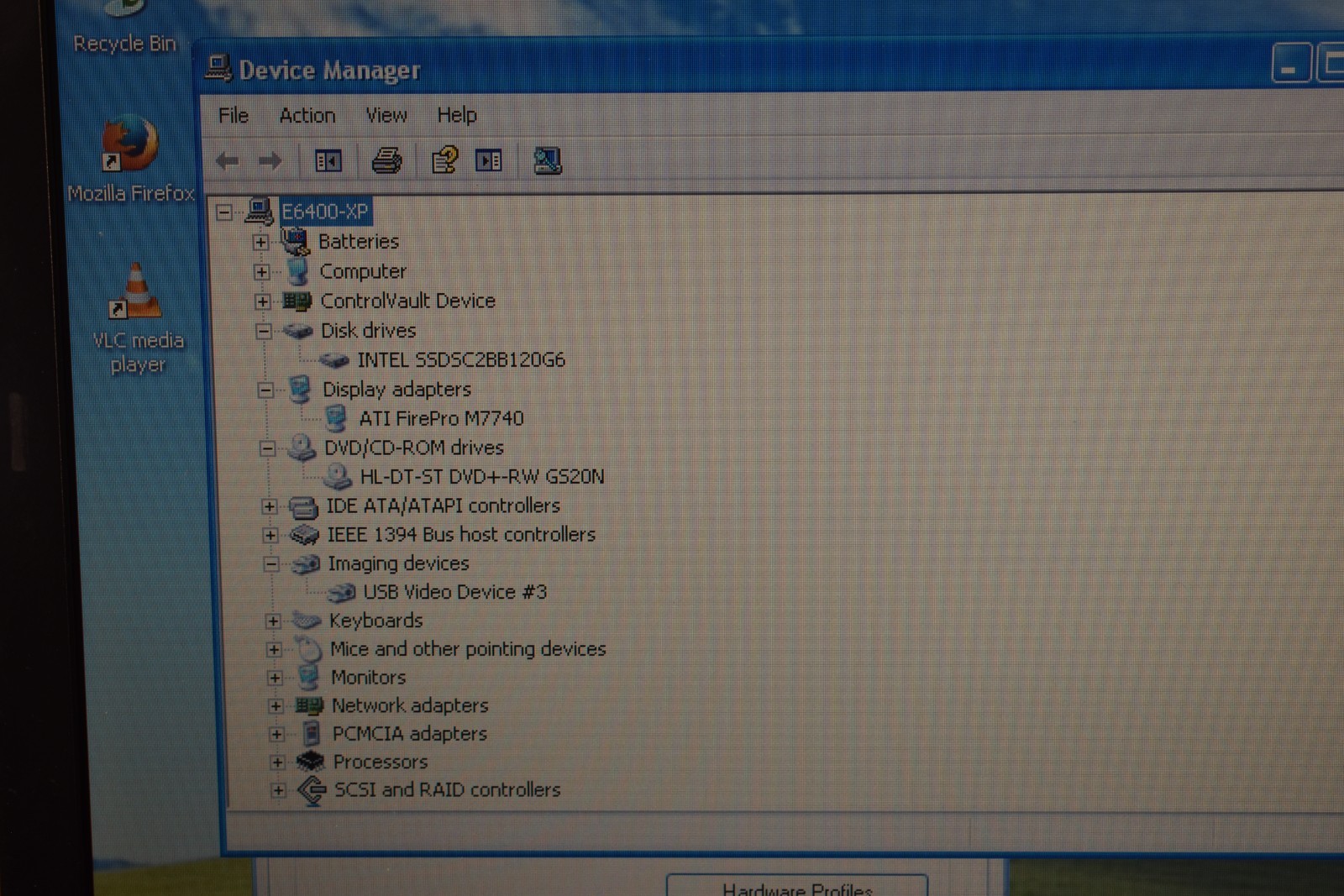Open the File menu
This screenshot has width=1344, height=896.
[234, 115]
